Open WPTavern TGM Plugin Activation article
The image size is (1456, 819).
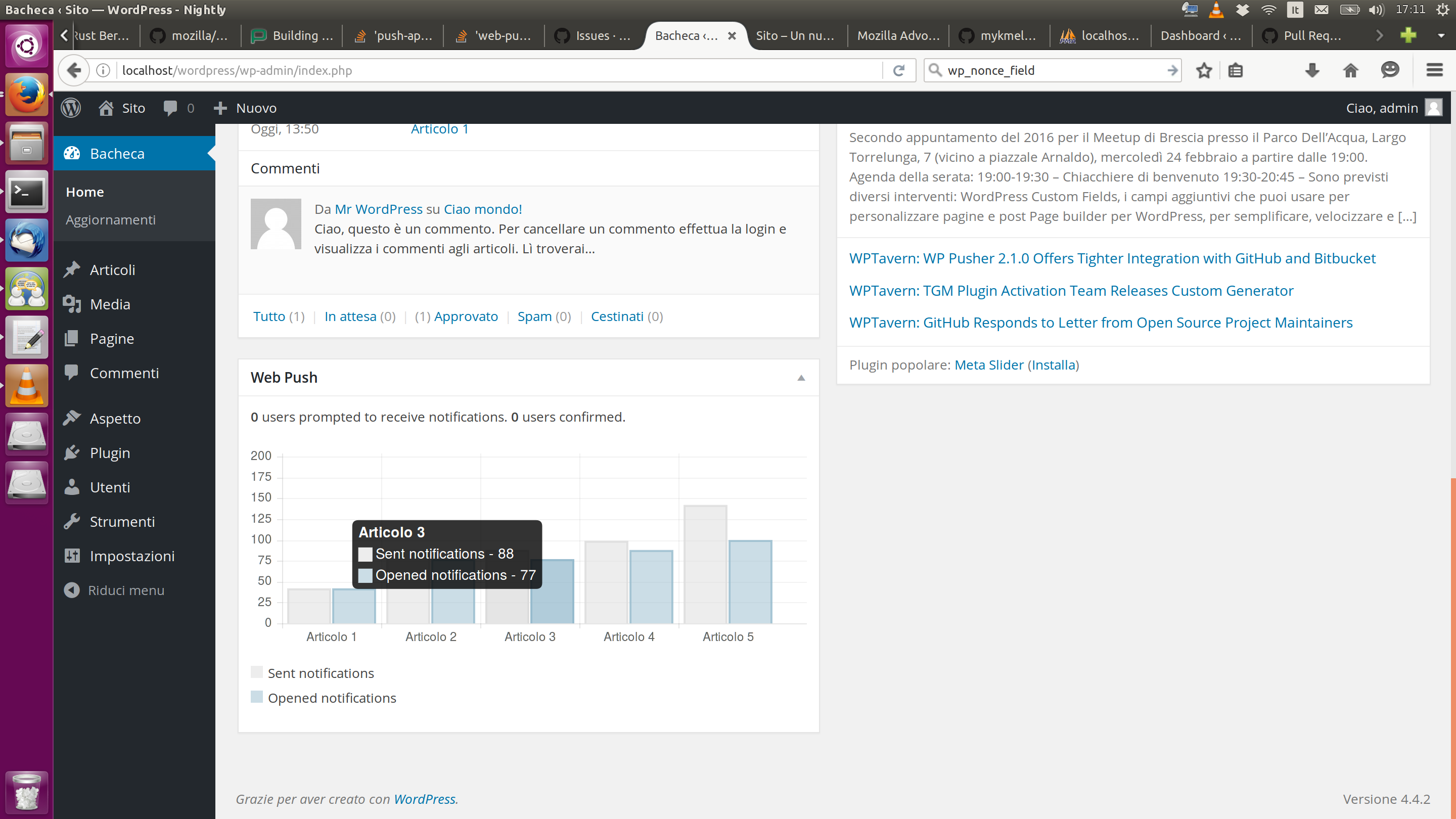(x=1071, y=291)
